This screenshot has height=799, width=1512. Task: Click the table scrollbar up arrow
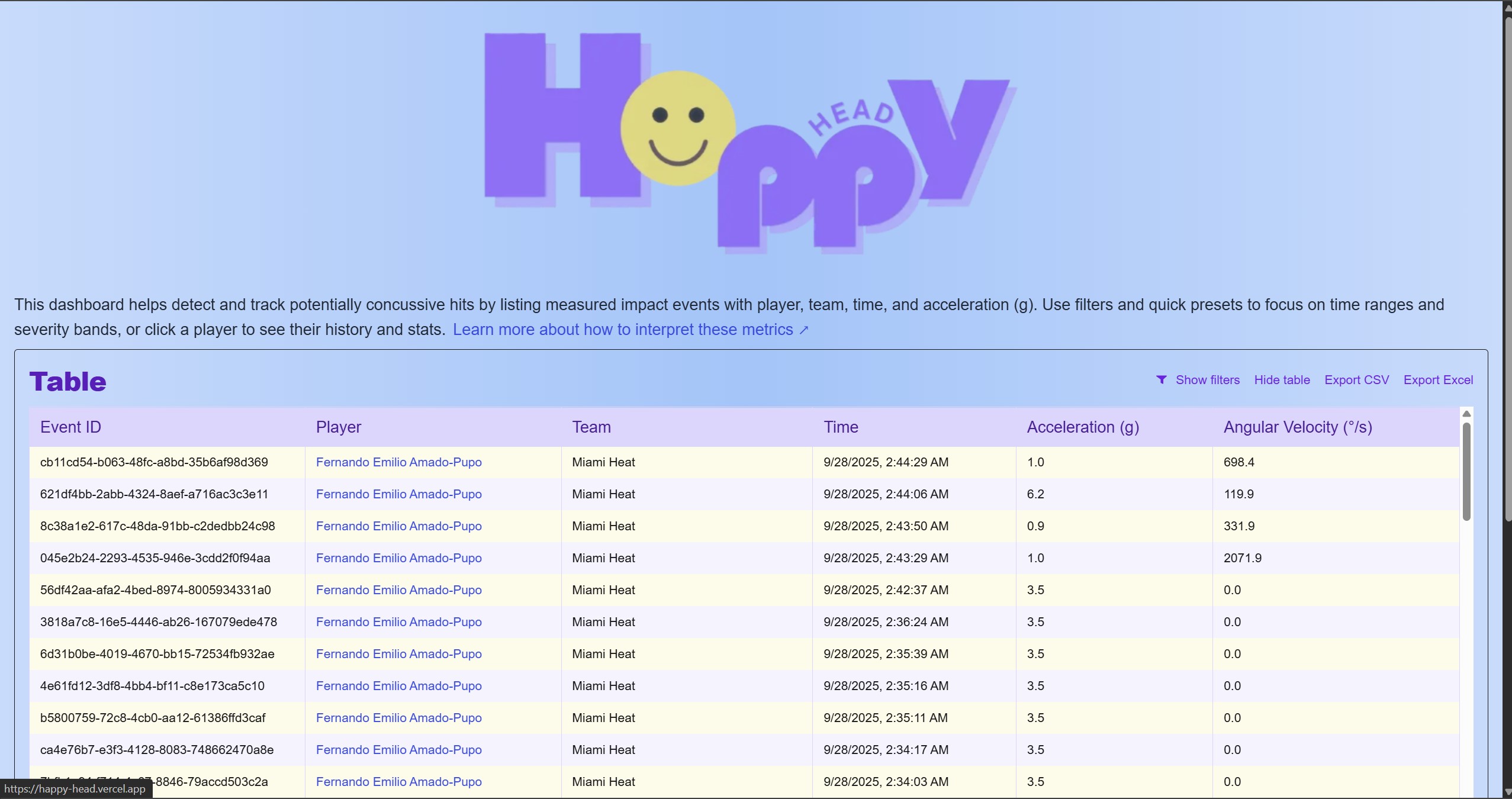coord(1466,414)
